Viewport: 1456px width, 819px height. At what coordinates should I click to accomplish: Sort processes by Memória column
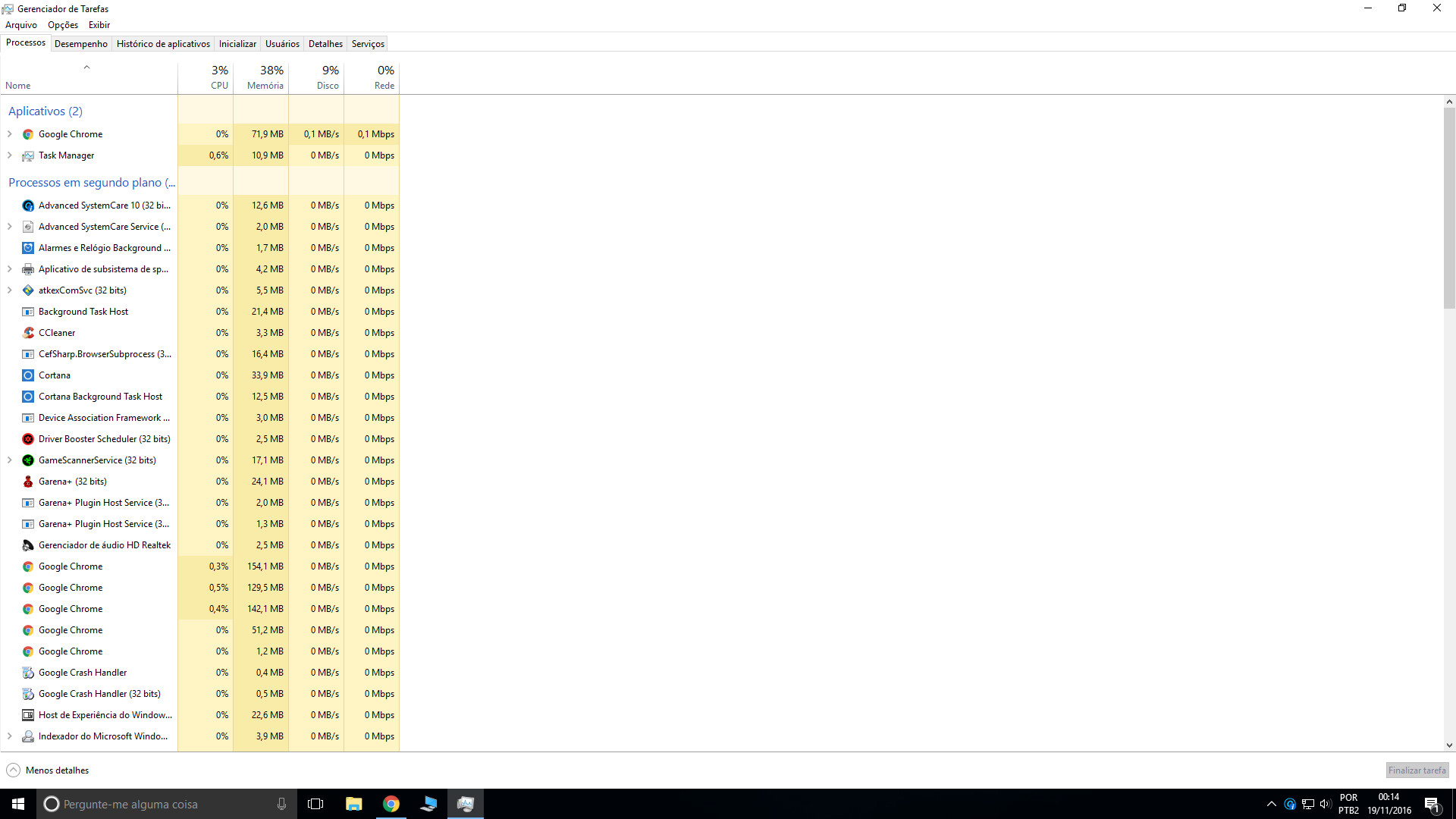261,77
